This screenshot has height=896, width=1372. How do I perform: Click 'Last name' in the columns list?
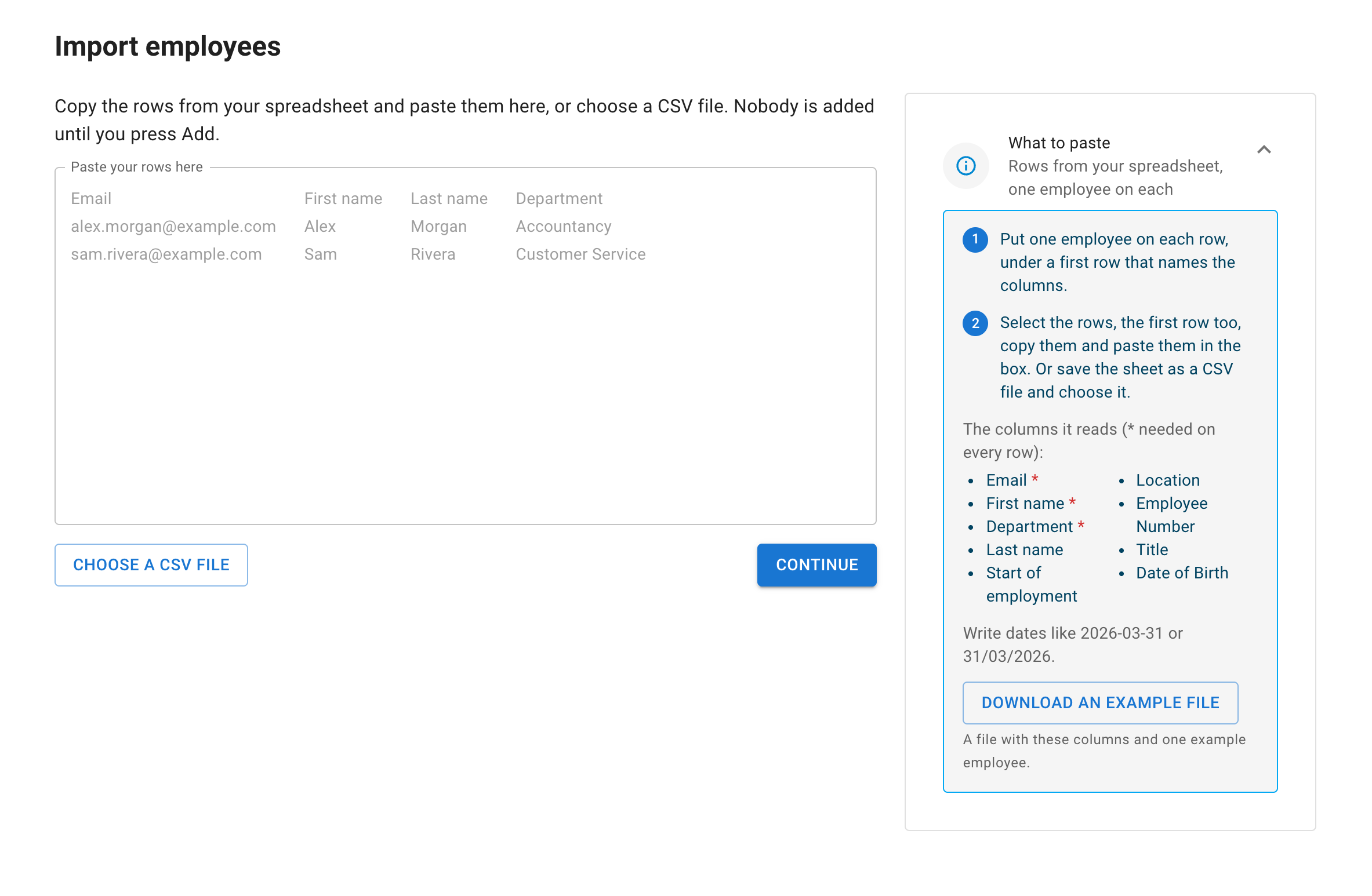tap(1025, 549)
